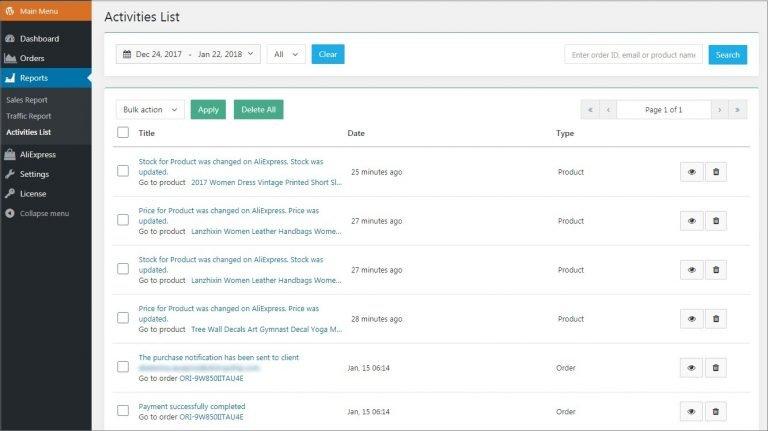Tick the select-all checkbox beside Title
Image resolution: width=768 pixels, height=431 pixels.
tap(123, 132)
